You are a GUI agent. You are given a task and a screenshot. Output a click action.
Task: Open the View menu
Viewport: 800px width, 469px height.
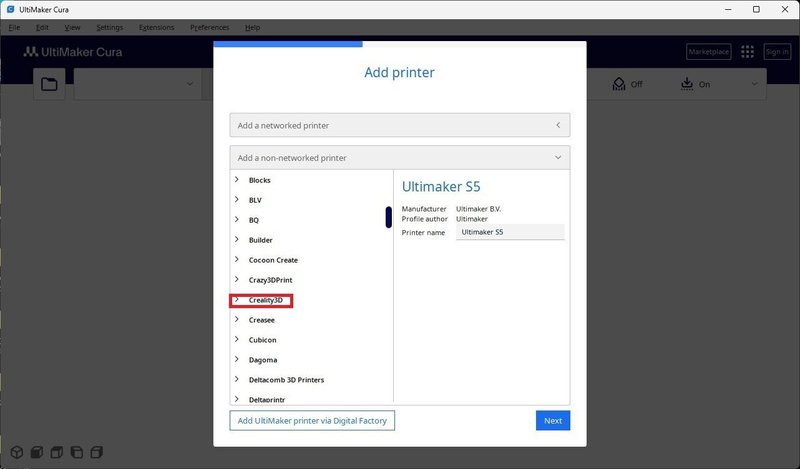72,28
